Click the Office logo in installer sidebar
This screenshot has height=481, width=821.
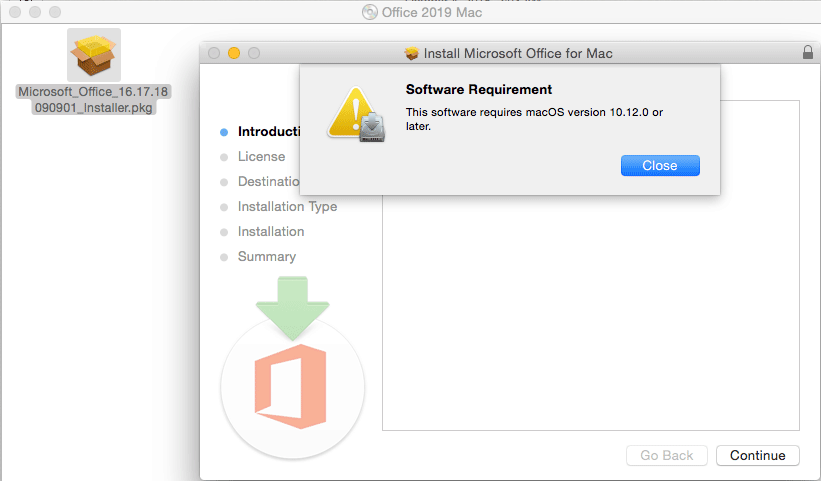(291, 386)
